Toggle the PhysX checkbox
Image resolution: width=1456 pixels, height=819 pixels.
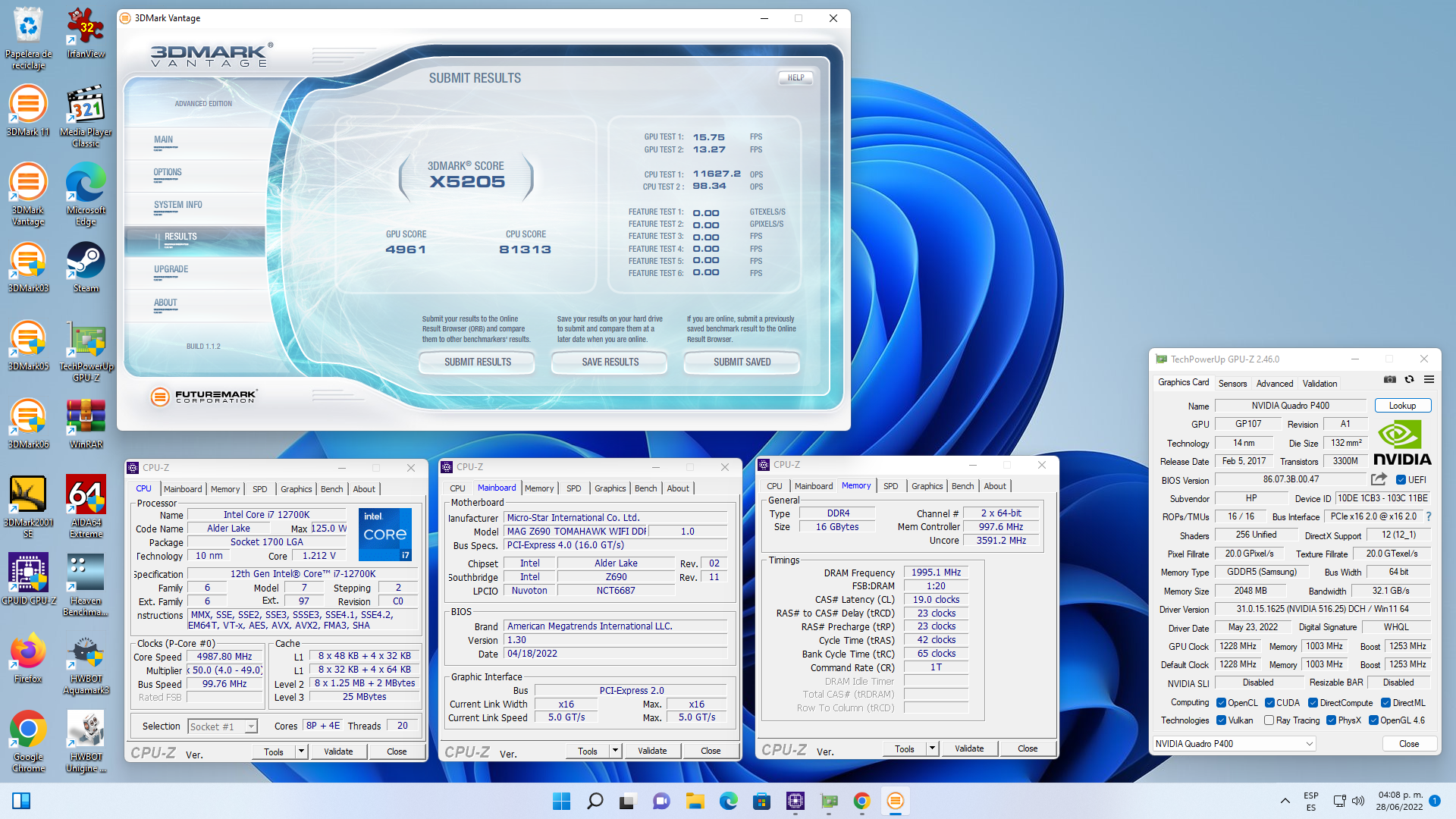pyautogui.click(x=1332, y=720)
